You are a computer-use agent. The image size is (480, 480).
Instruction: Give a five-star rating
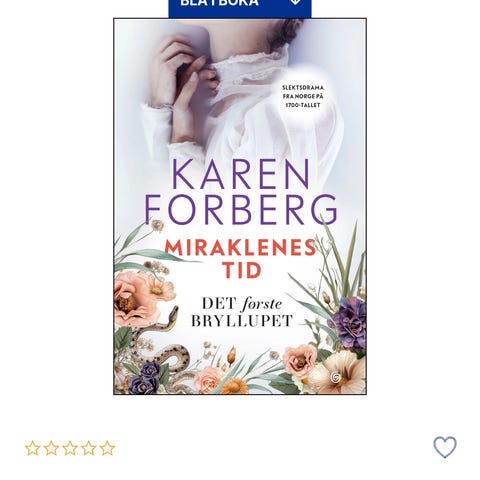pos(107,448)
